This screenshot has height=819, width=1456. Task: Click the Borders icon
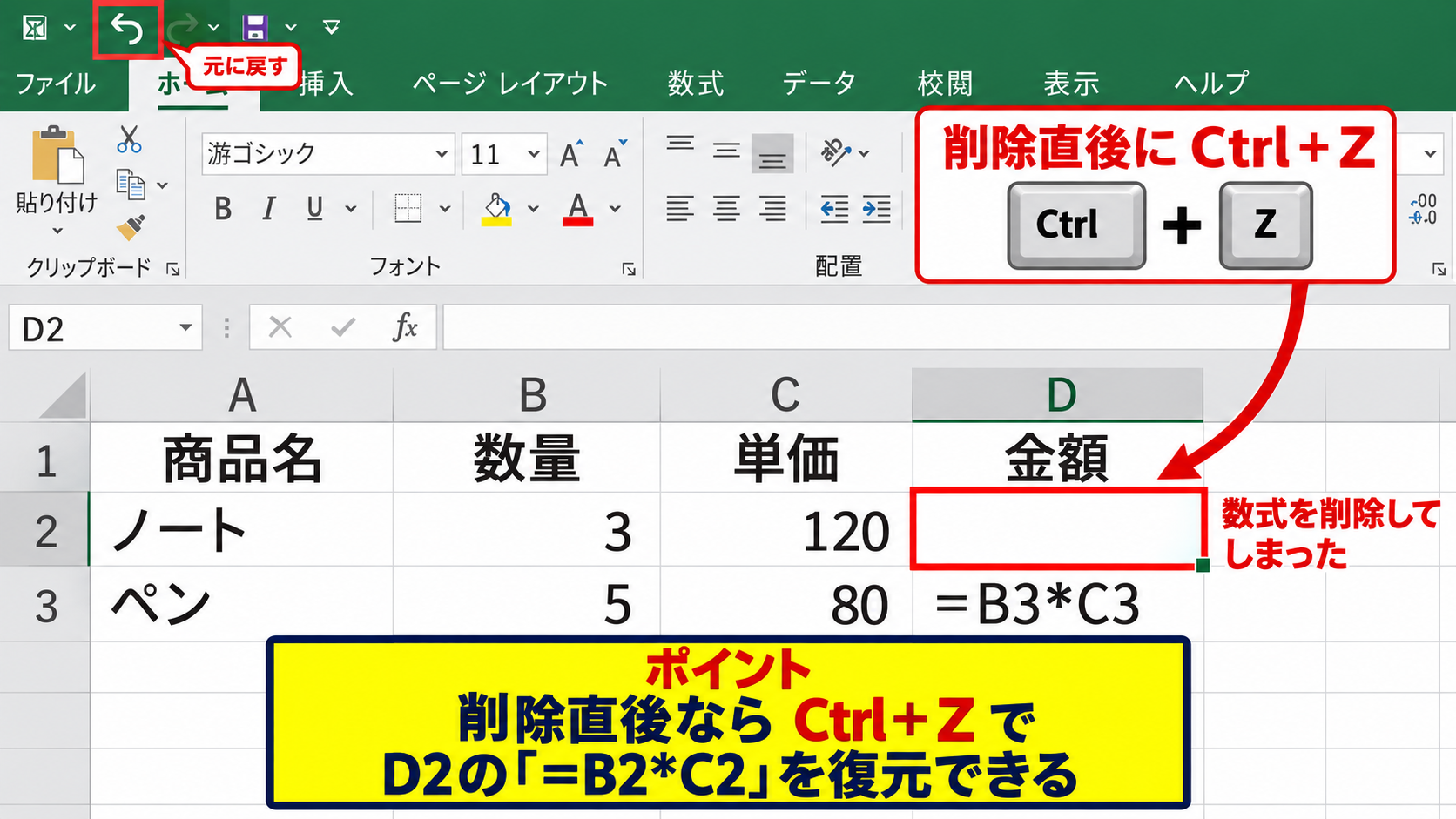coord(408,209)
